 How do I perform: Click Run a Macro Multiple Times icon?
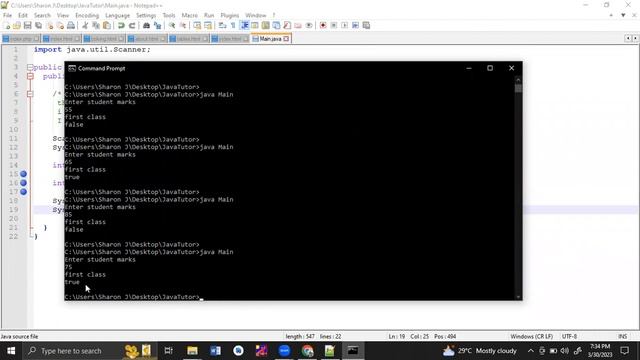tap(356, 25)
